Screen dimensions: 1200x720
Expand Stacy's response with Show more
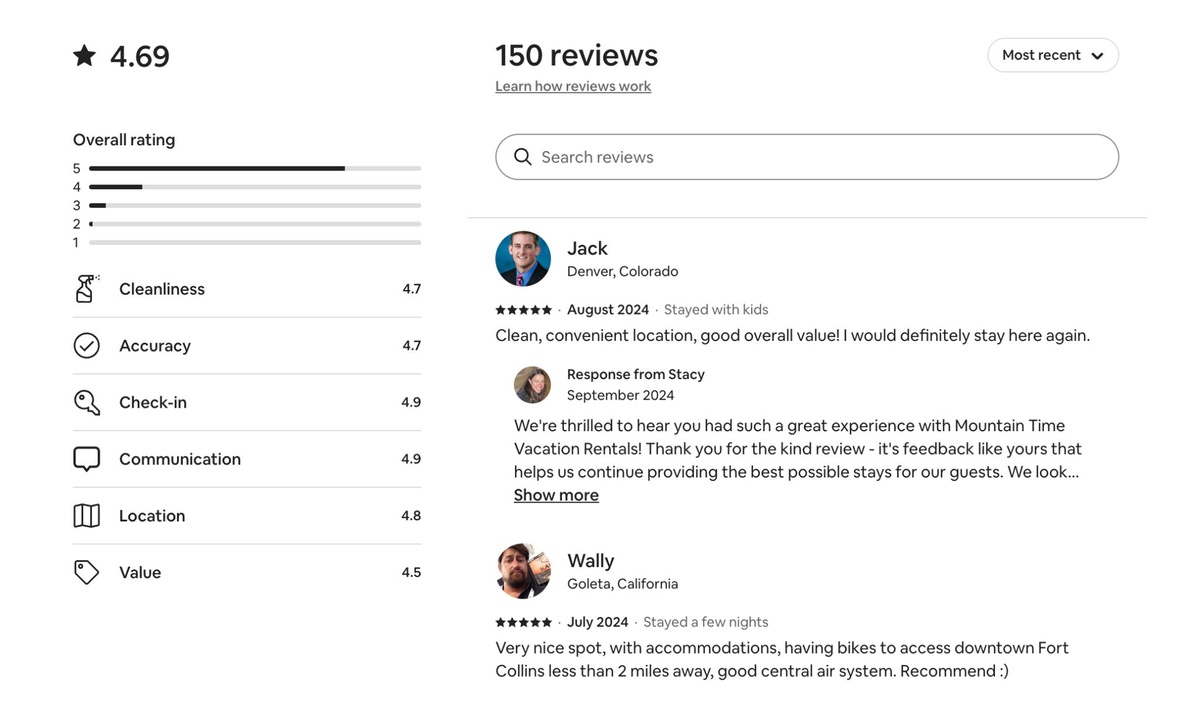(x=556, y=495)
